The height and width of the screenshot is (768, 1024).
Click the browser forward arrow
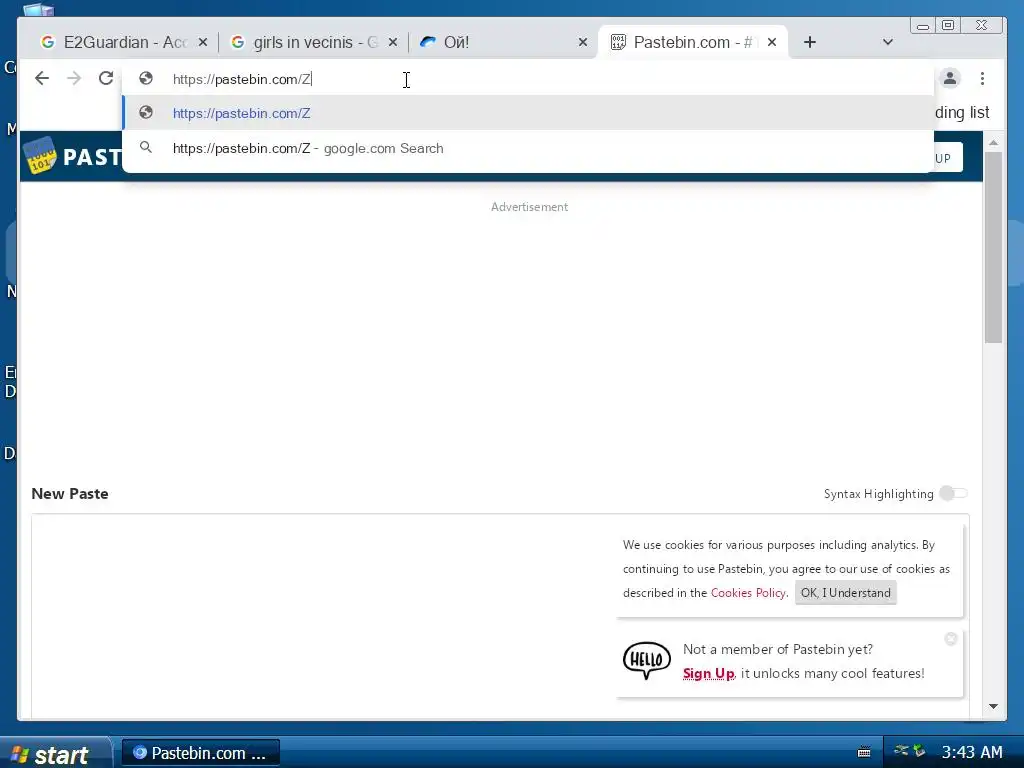74,78
